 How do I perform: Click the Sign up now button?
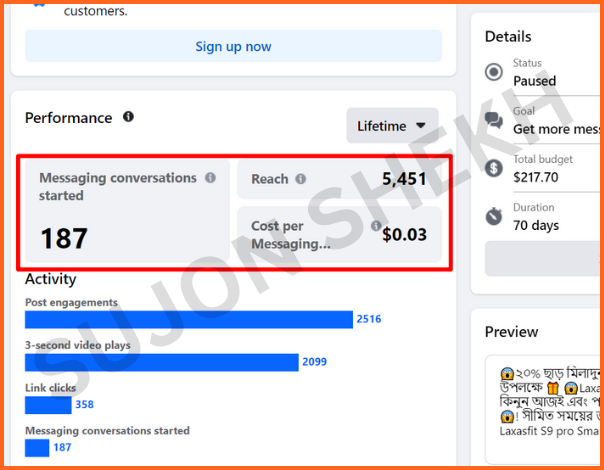233,46
